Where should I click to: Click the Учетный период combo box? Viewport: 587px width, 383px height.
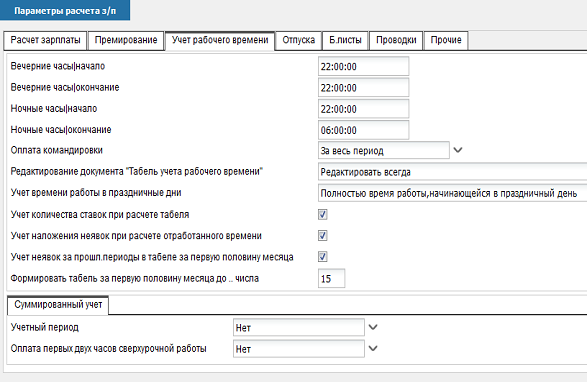tap(299, 328)
